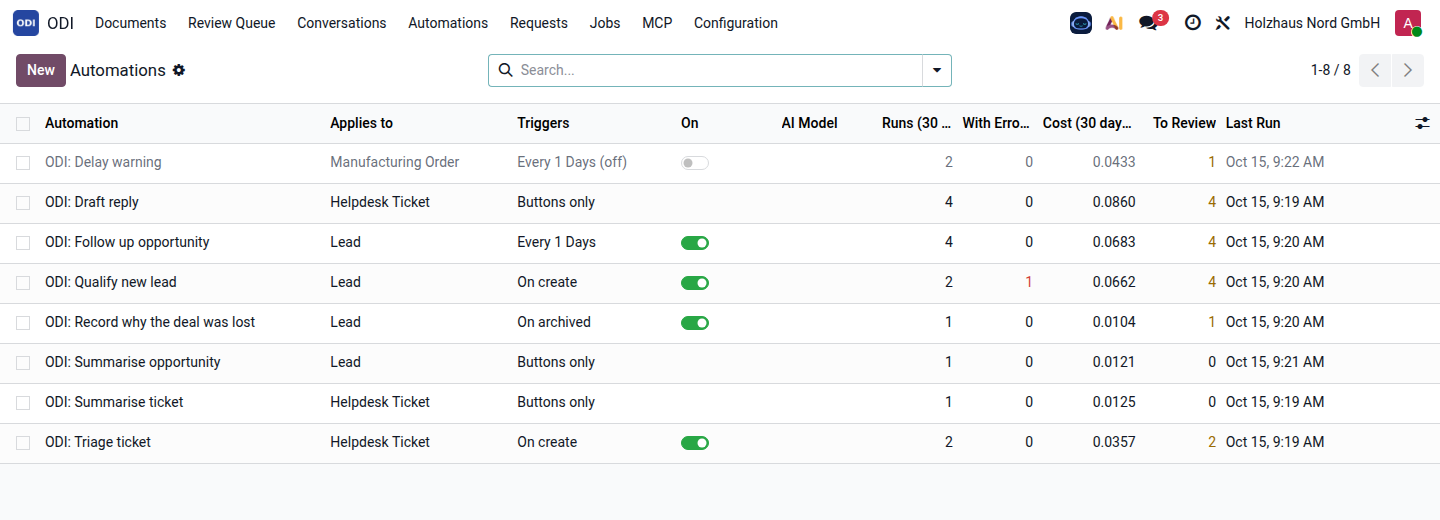Open the Automations menu
This screenshot has height=520, width=1440.
coord(448,23)
